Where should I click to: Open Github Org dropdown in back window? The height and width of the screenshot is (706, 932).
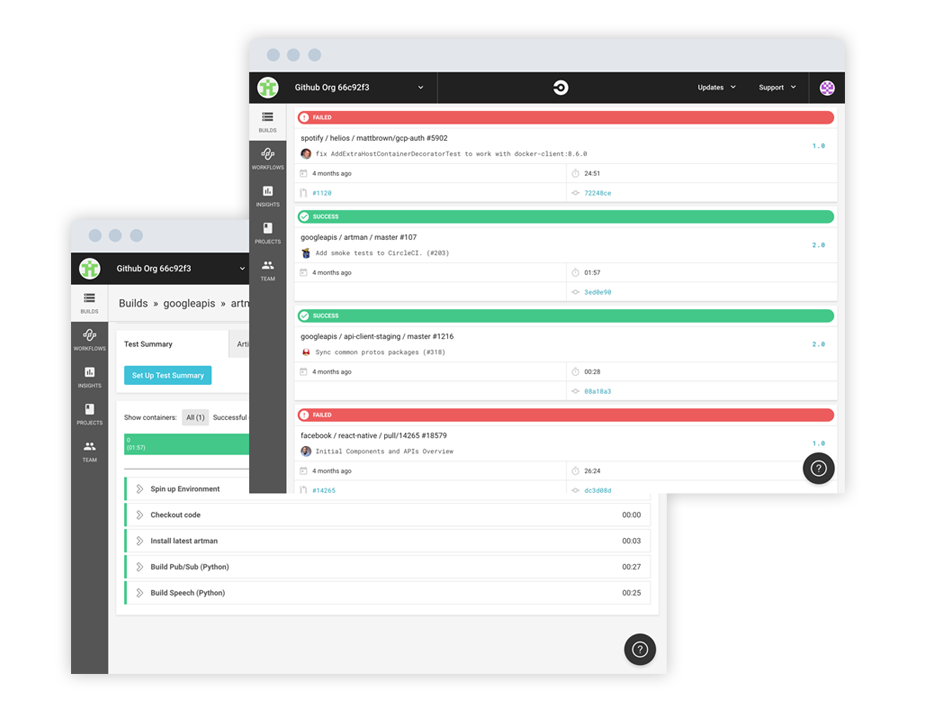(x=181, y=269)
